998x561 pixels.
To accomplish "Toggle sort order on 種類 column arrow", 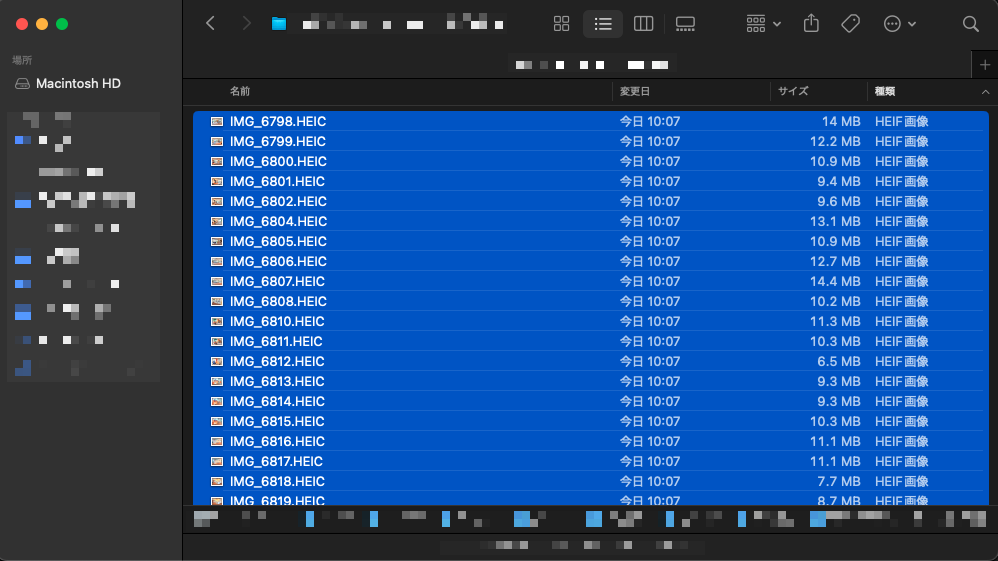I will [x=985, y=91].
